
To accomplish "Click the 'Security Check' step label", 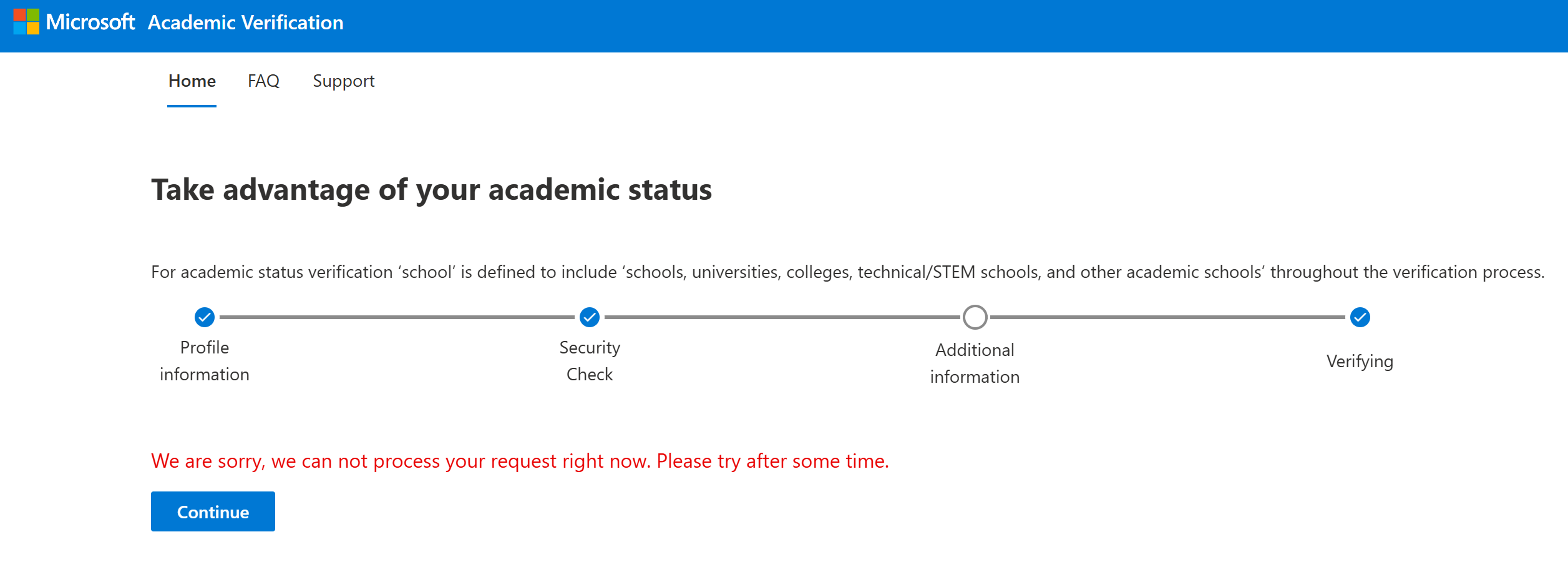I will 590,361.
